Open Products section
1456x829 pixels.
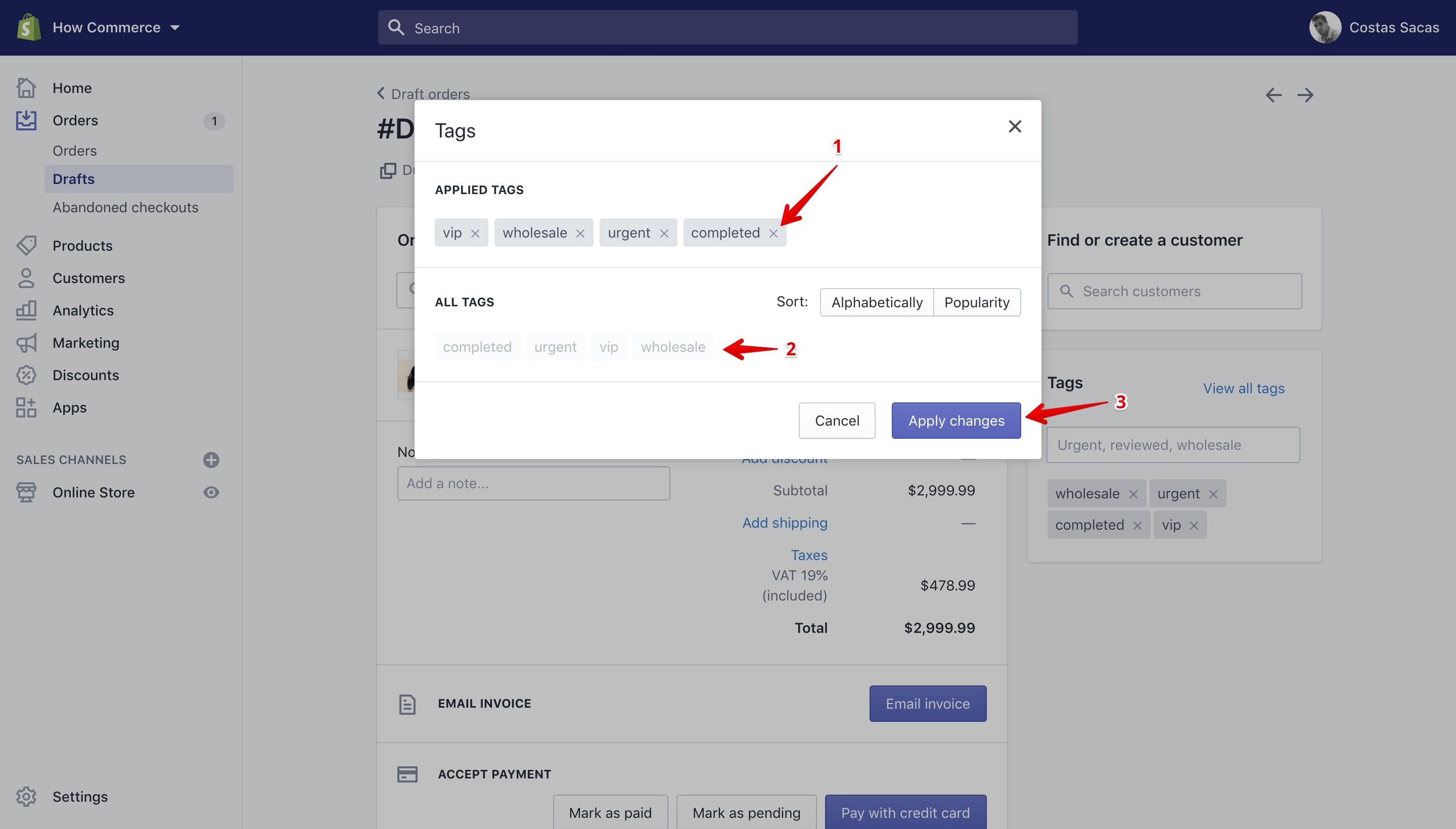coord(82,245)
